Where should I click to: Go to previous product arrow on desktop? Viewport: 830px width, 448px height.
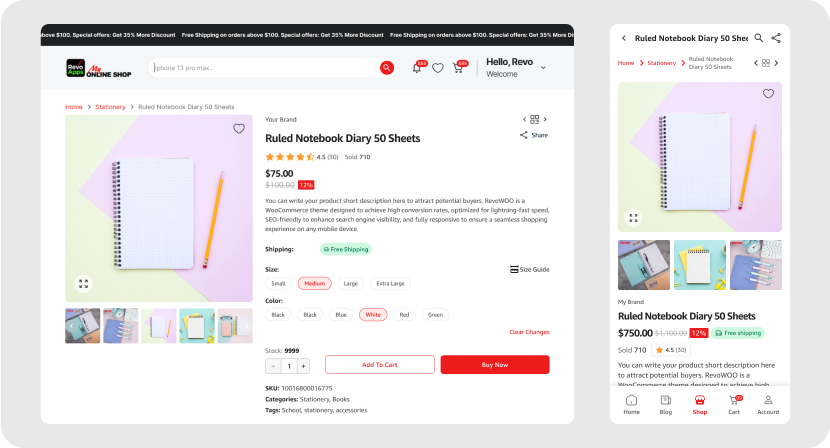[x=524, y=119]
